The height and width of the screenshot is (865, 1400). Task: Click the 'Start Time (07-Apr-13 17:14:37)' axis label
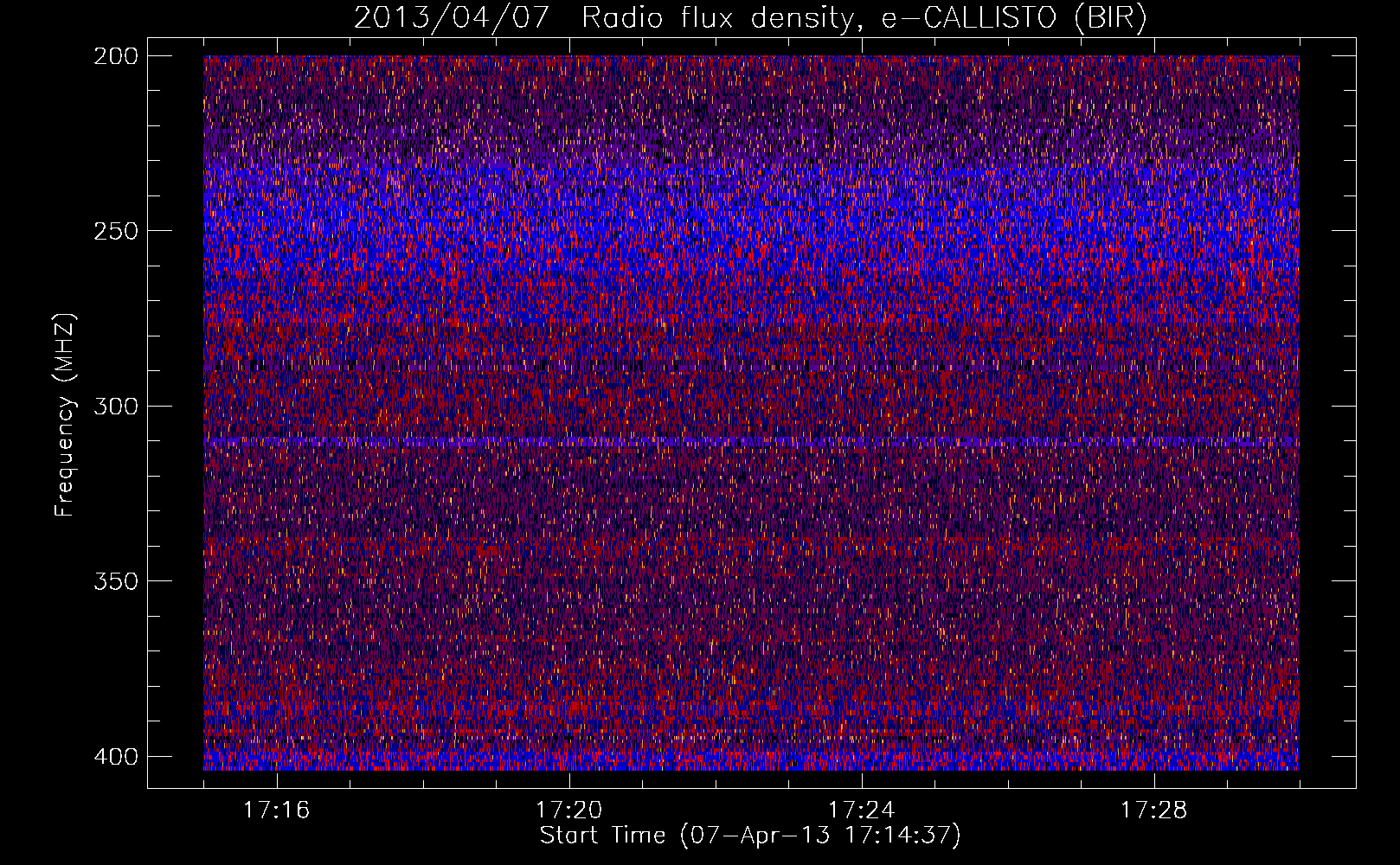tap(750, 836)
